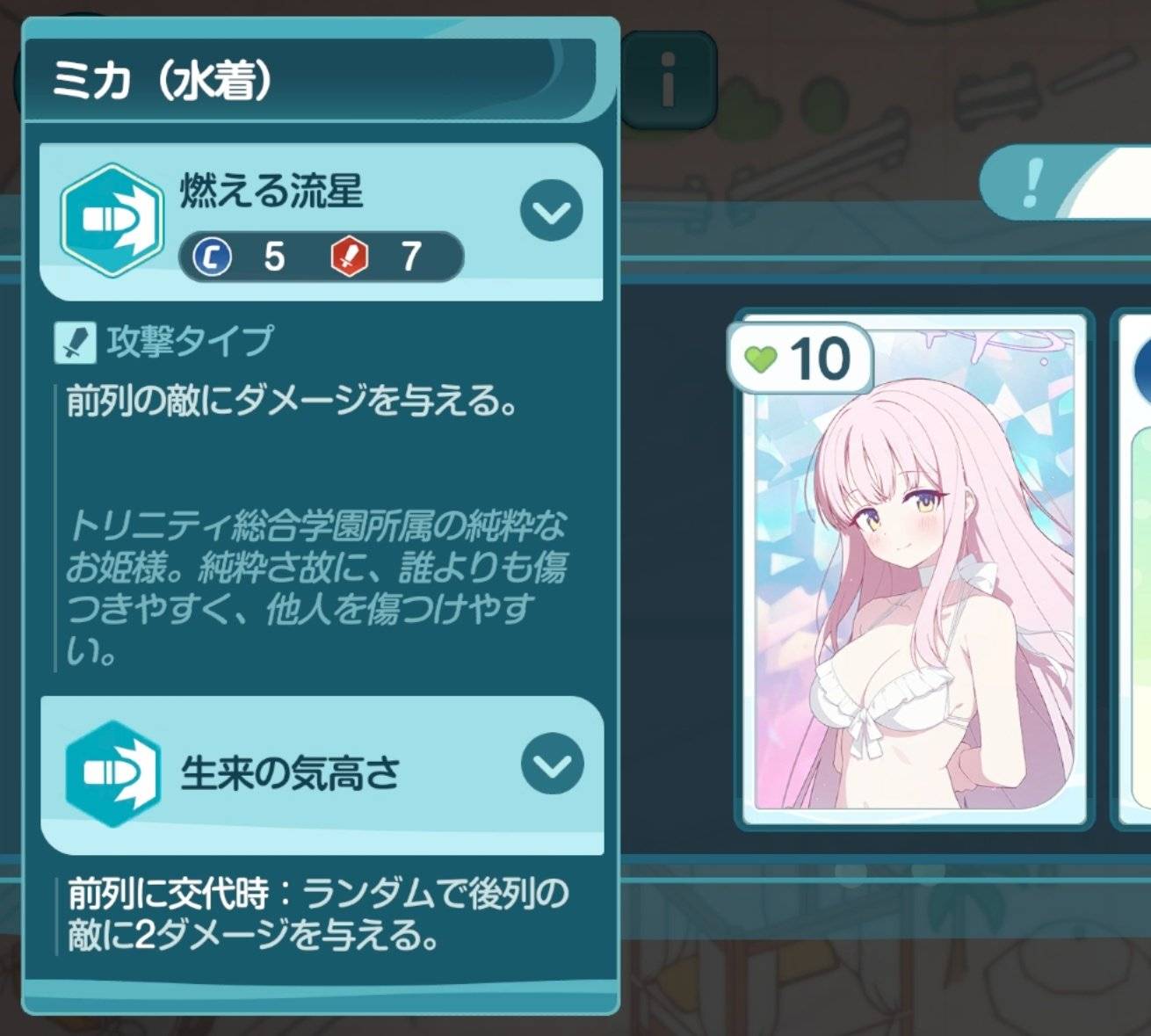
Task: Click the sword icon next to 攻撃タイプ
Action: (75, 342)
